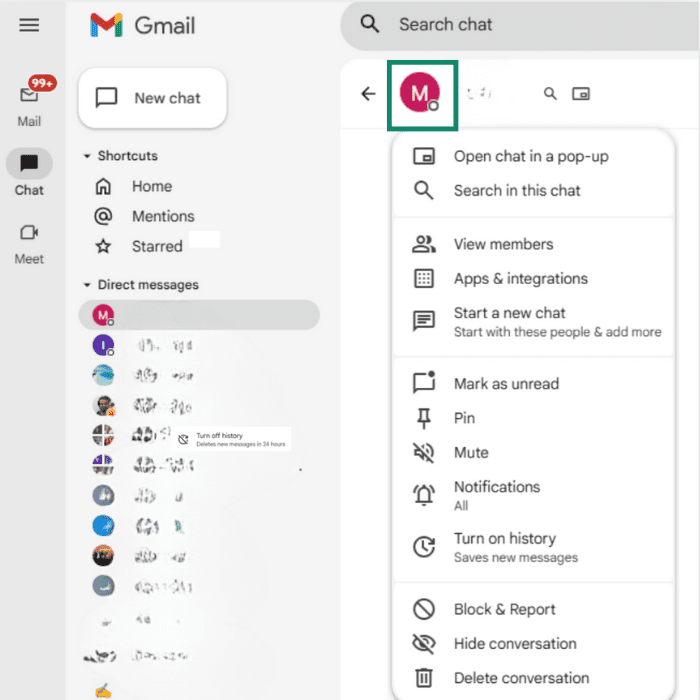This screenshot has height=700, width=700.
Task: Select the highlighted M direct message row
Action: pos(199,315)
